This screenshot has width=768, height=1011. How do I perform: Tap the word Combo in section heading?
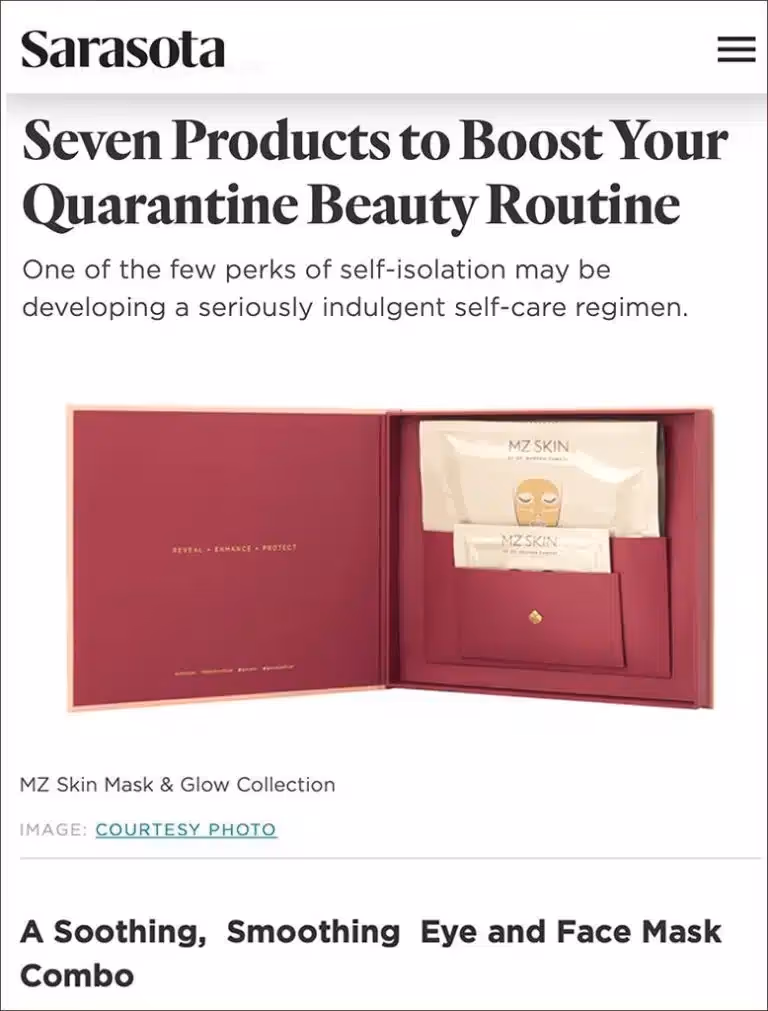(x=77, y=975)
